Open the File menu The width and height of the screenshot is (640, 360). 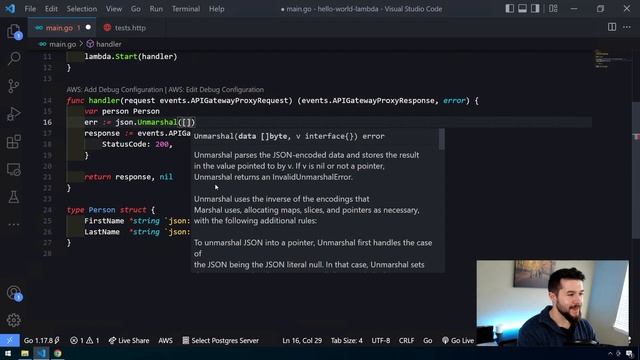pyautogui.click(x=30, y=9)
